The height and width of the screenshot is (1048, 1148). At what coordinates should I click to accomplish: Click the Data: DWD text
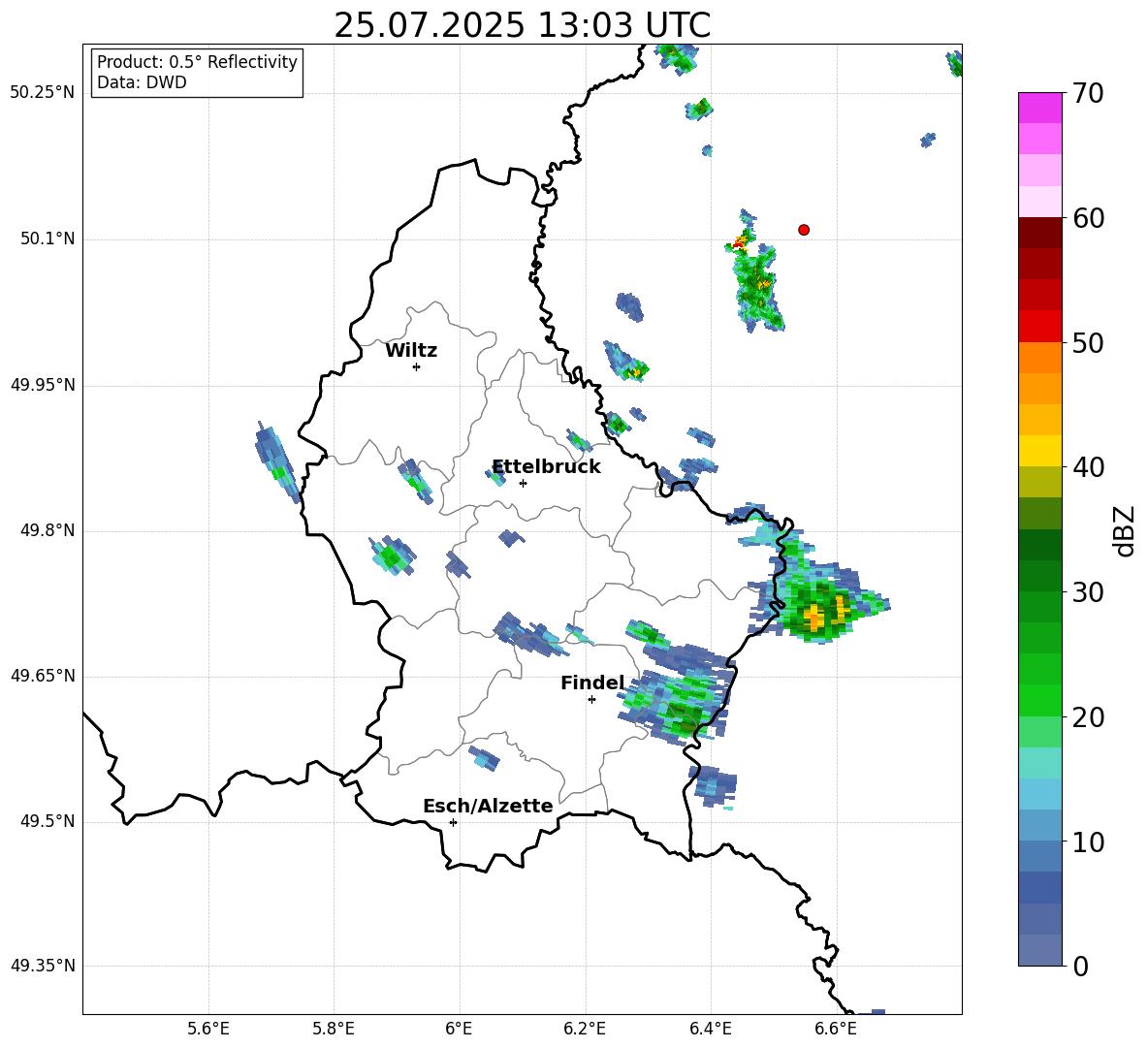[142, 82]
